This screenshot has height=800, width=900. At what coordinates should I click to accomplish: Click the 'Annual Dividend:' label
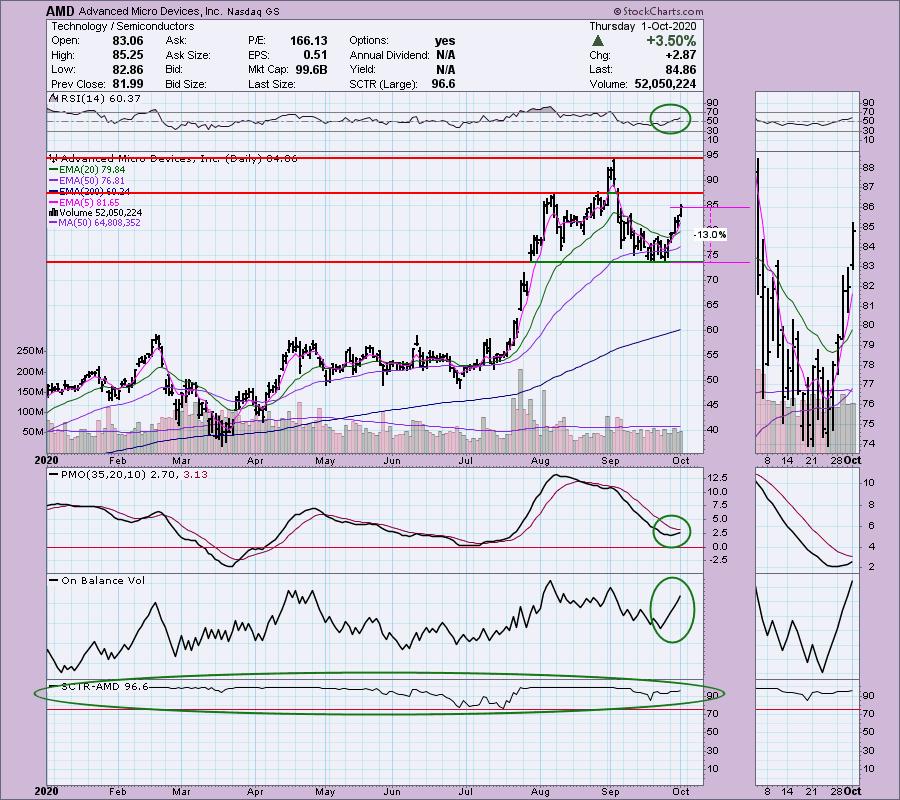click(389, 55)
